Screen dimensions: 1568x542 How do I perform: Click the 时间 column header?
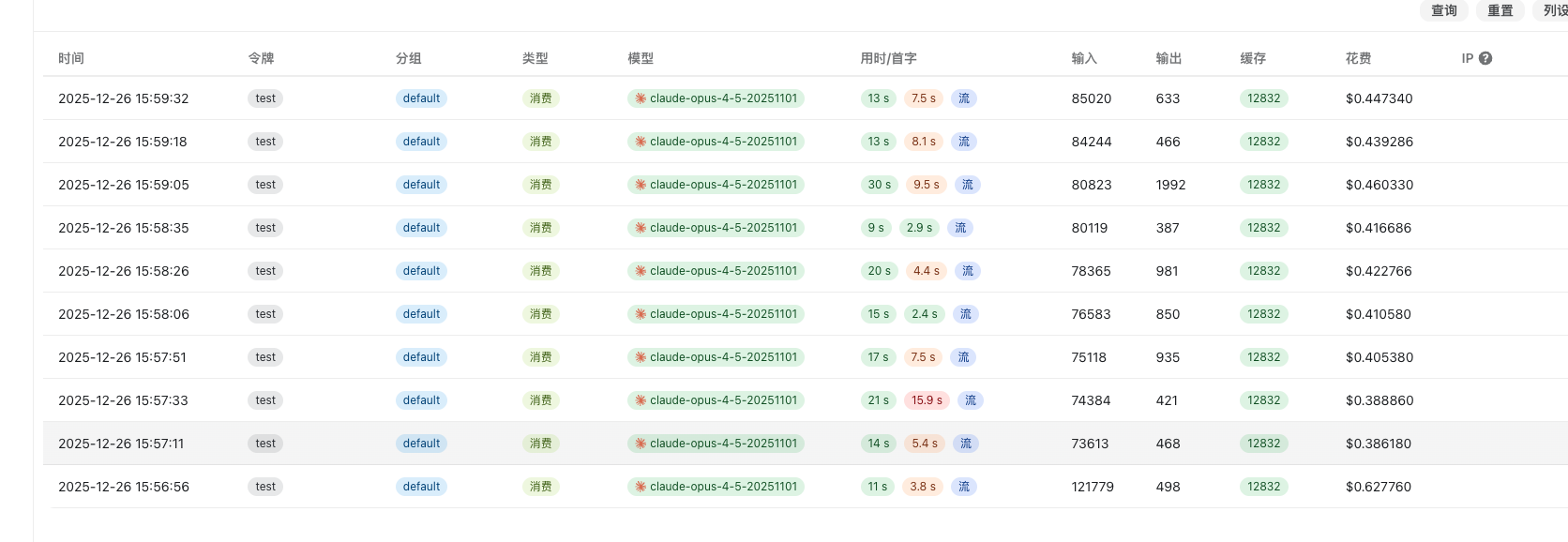pos(71,58)
